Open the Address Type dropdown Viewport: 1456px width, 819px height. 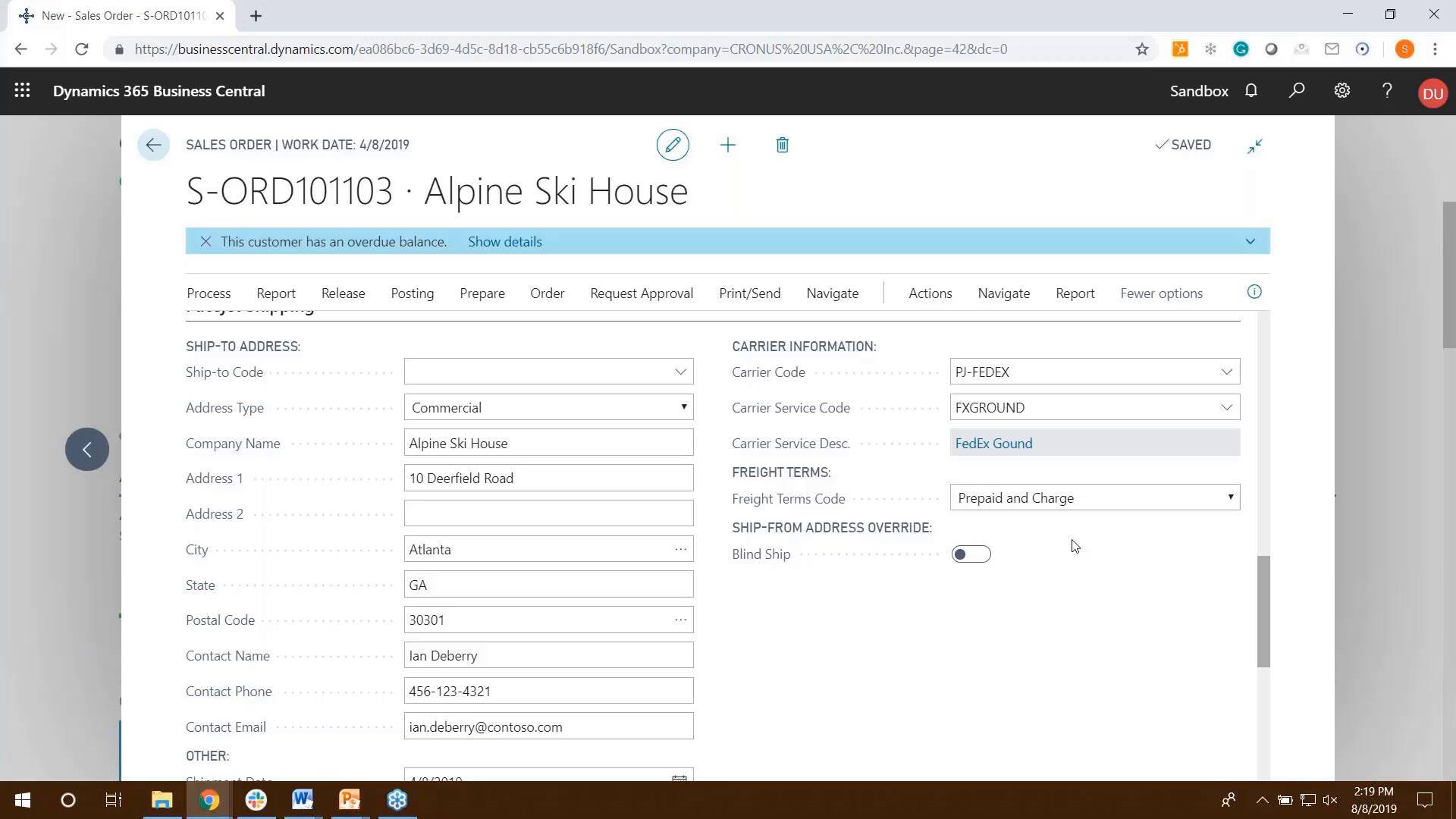(x=683, y=407)
